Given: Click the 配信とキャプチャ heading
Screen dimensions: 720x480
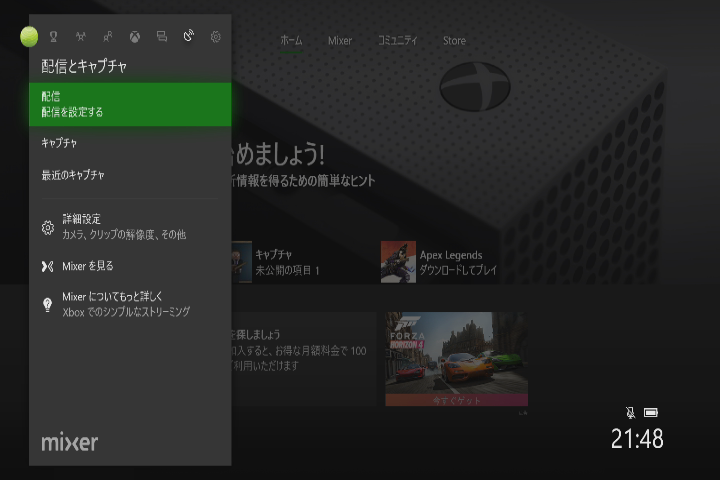Looking at the screenshot, I should 84,66.
